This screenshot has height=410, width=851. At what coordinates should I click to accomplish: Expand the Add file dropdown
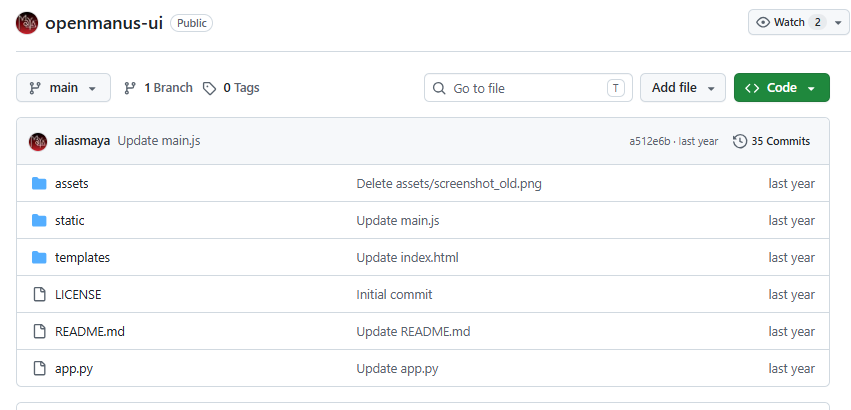pyautogui.click(x=683, y=87)
